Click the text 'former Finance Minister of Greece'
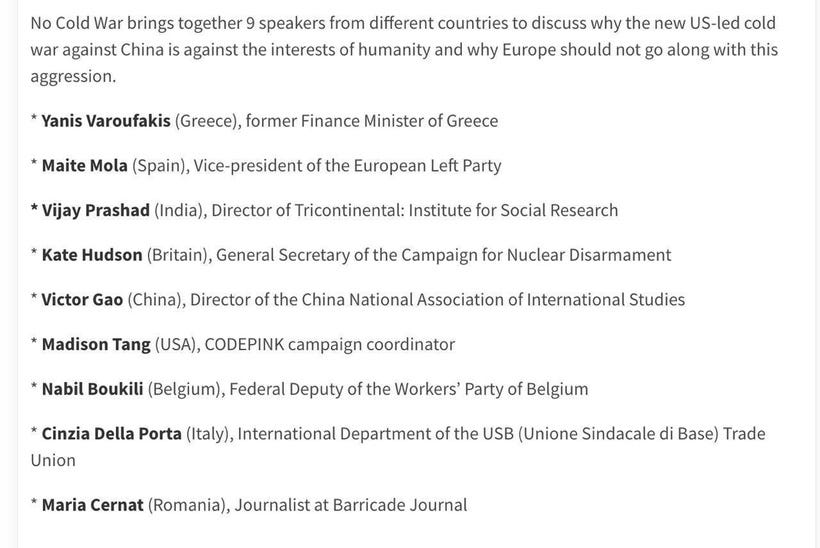The image size is (820, 548). pos(372,121)
